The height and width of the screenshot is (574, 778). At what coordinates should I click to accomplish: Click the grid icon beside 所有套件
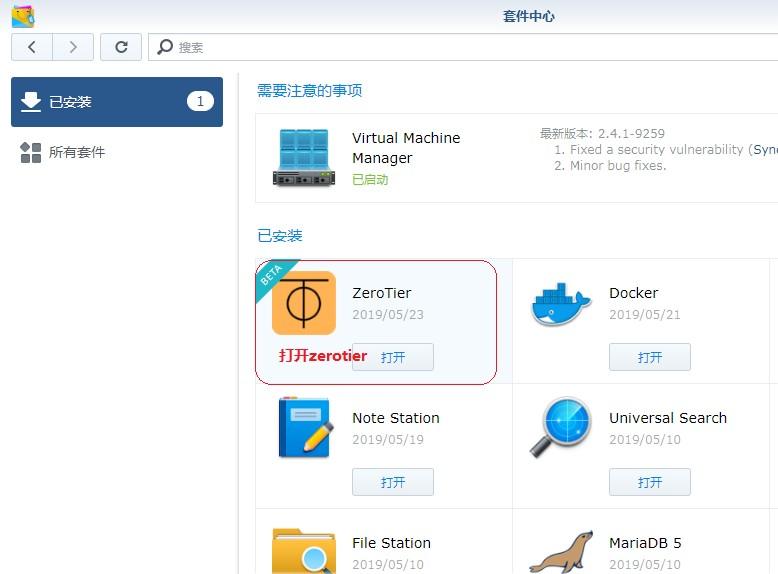[31, 152]
